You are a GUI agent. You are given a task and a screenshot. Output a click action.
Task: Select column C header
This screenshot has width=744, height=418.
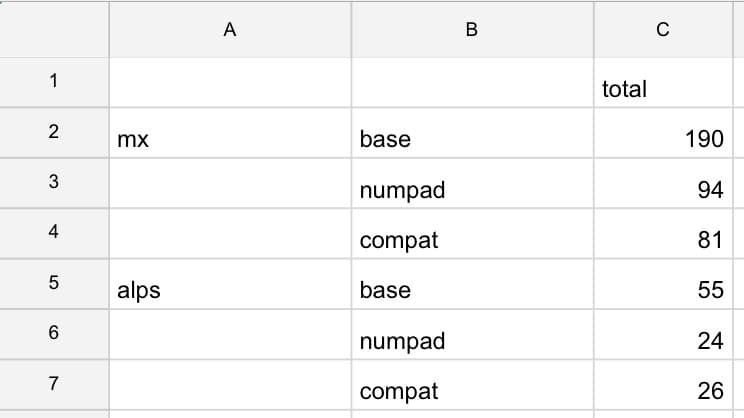662,30
